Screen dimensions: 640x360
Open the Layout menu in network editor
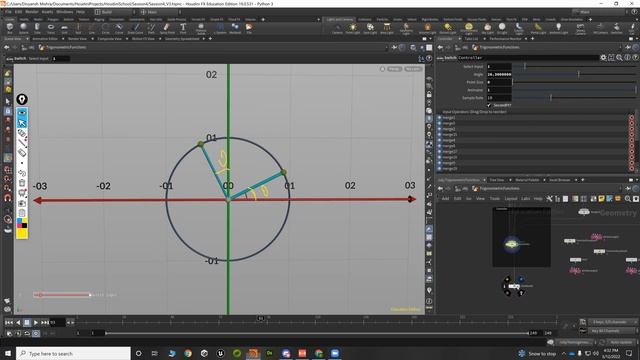point(511,199)
